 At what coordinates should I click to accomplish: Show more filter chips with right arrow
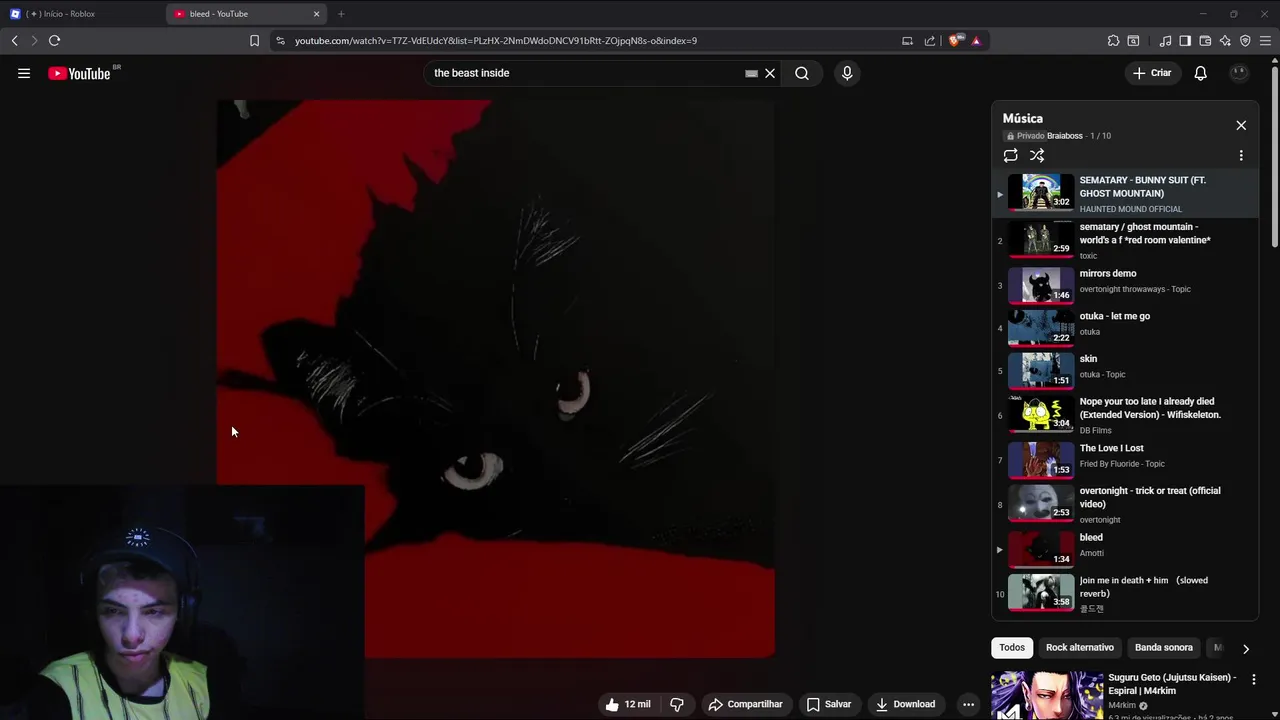tap(1245, 649)
